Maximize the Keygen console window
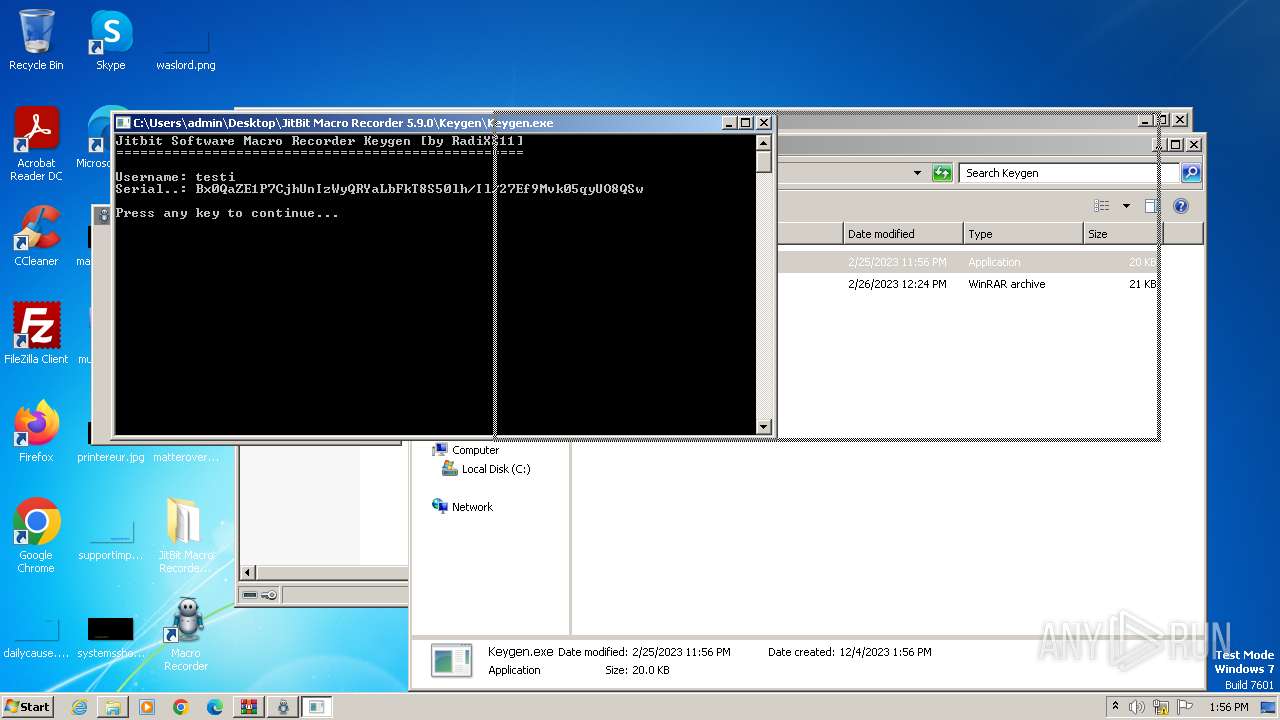Viewport: 1280px width, 720px height. point(746,123)
